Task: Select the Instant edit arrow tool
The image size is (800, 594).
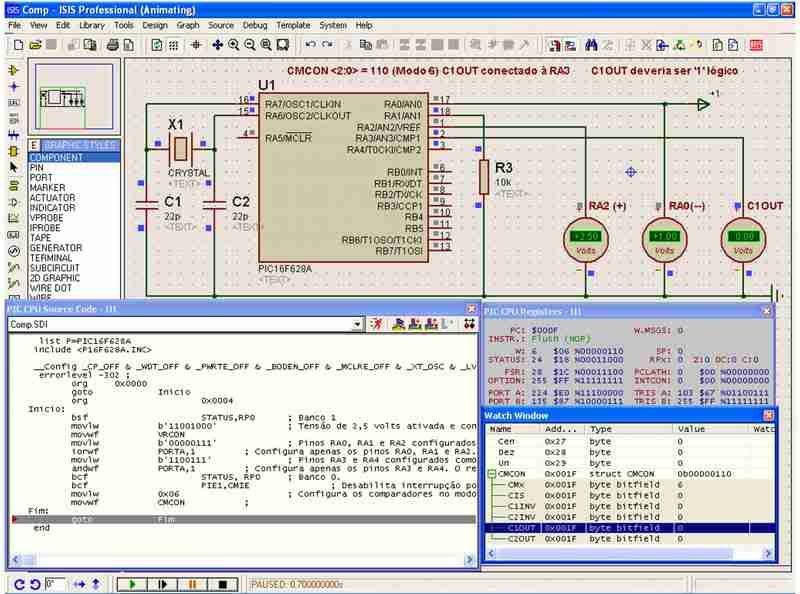Action: tap(14, 167)
